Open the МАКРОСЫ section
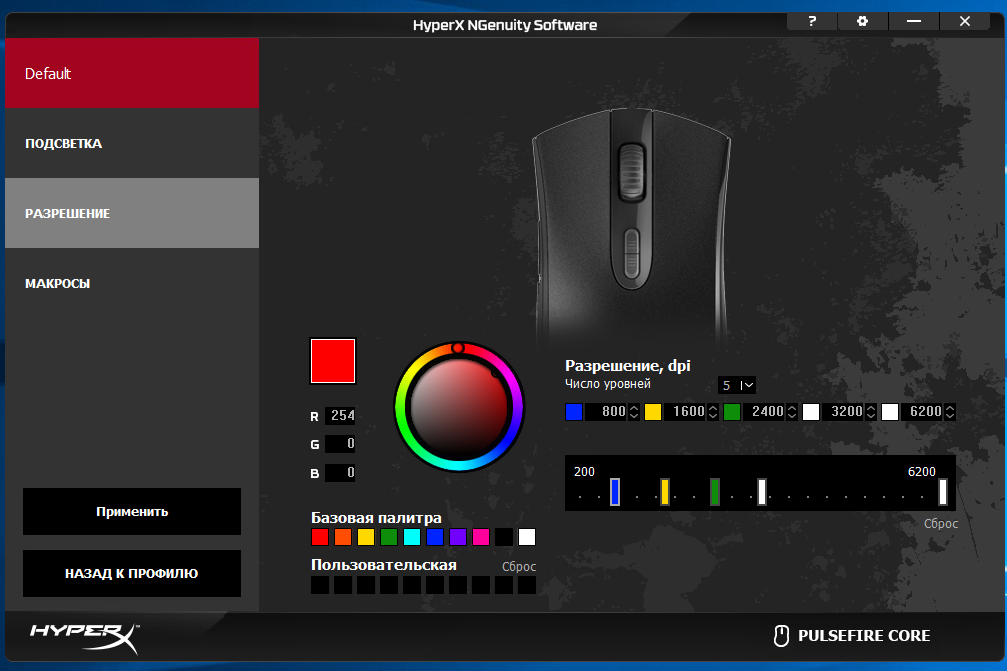1007x671 pixels. pyautogui.click(x=131, y=283)
